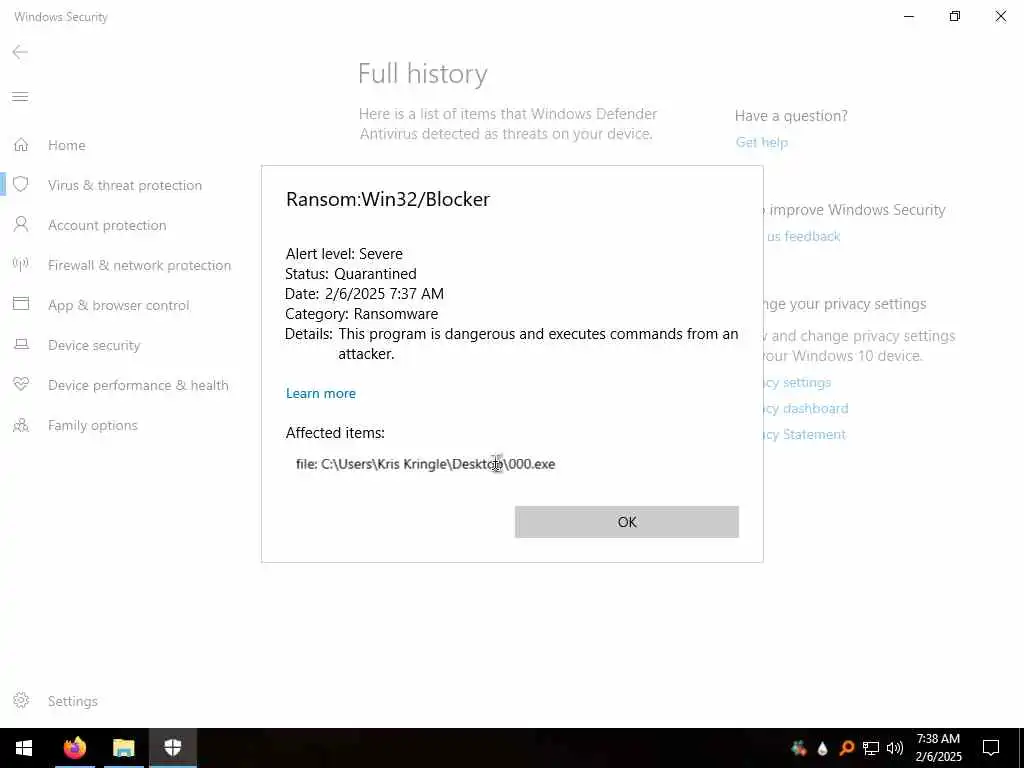Screen dimensions: 1024x768
Task: Open Firefox from the taskbar
Action: pos(74,748)
